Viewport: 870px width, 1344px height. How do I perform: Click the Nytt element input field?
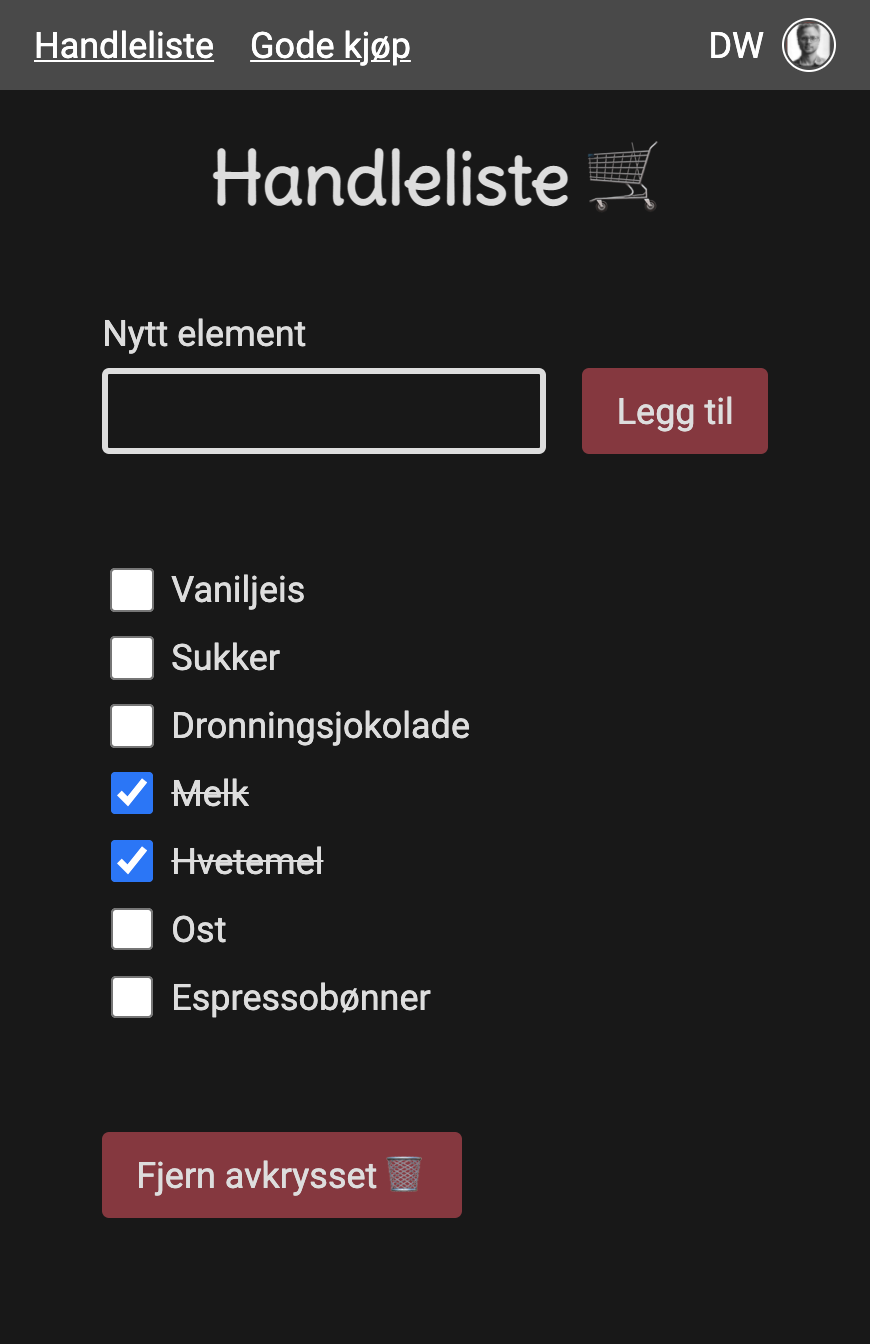point(323,410)
